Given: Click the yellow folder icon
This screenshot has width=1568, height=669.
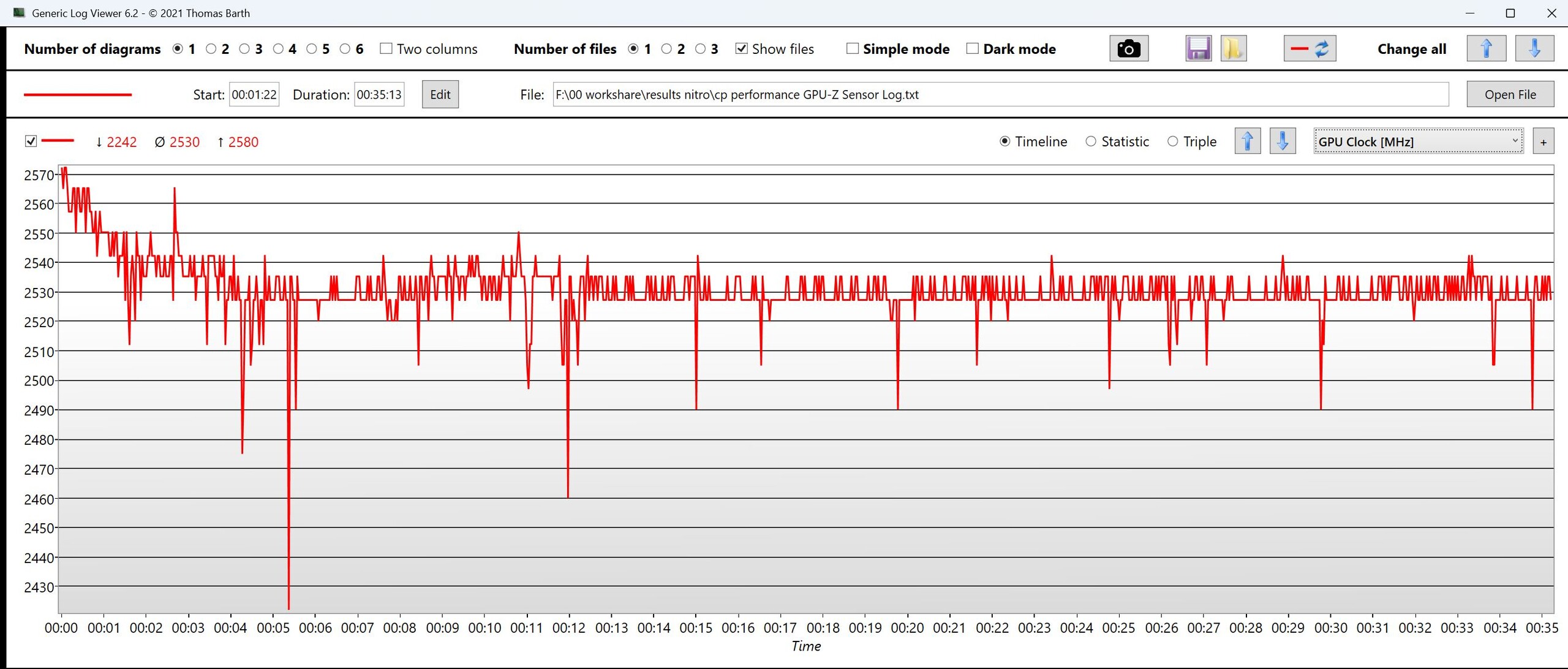Looking at the screenshot, I should (1233, 48).
